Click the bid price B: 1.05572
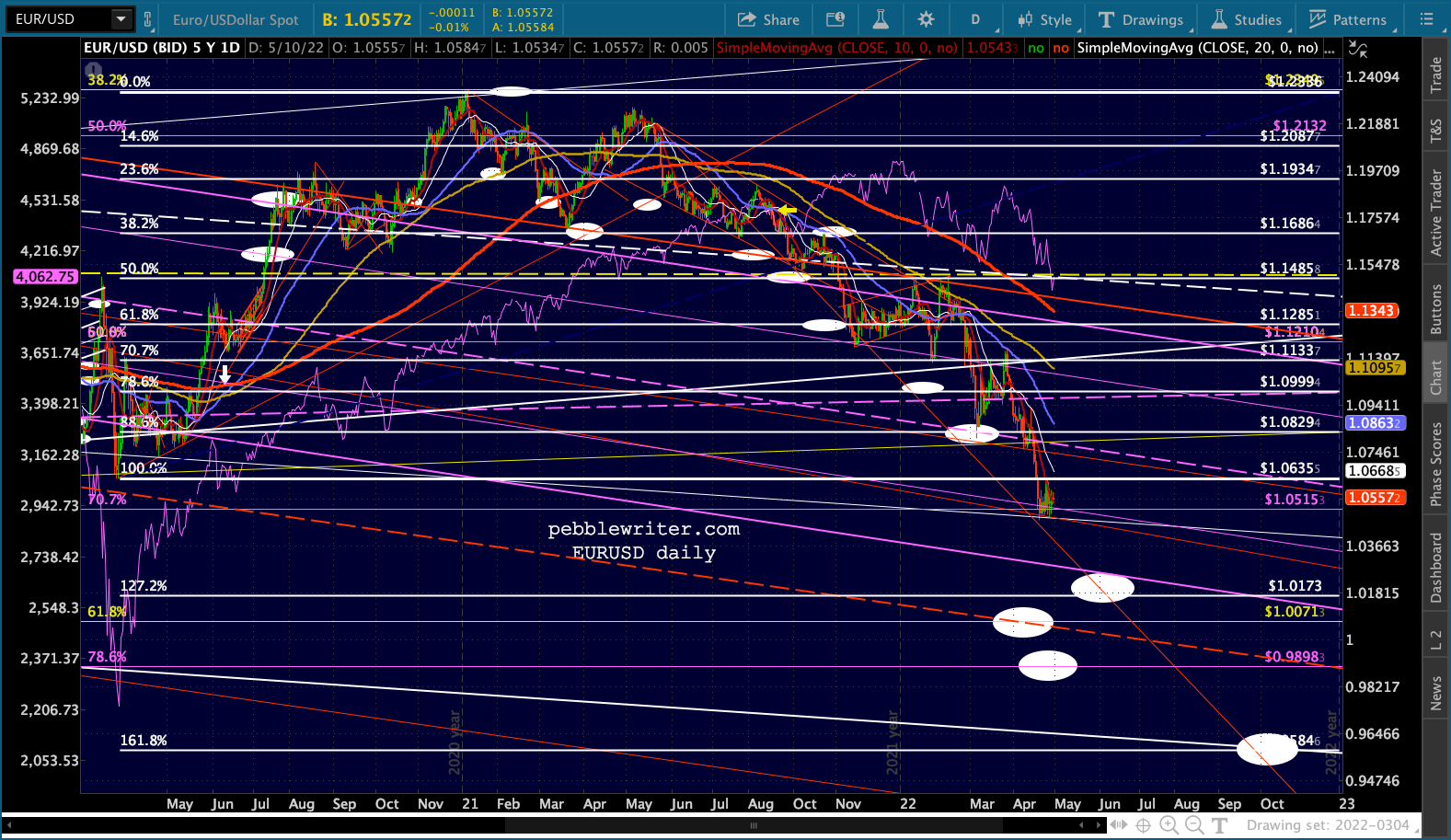This screenshot has height=840, width=1451. (x=366, y=19)
